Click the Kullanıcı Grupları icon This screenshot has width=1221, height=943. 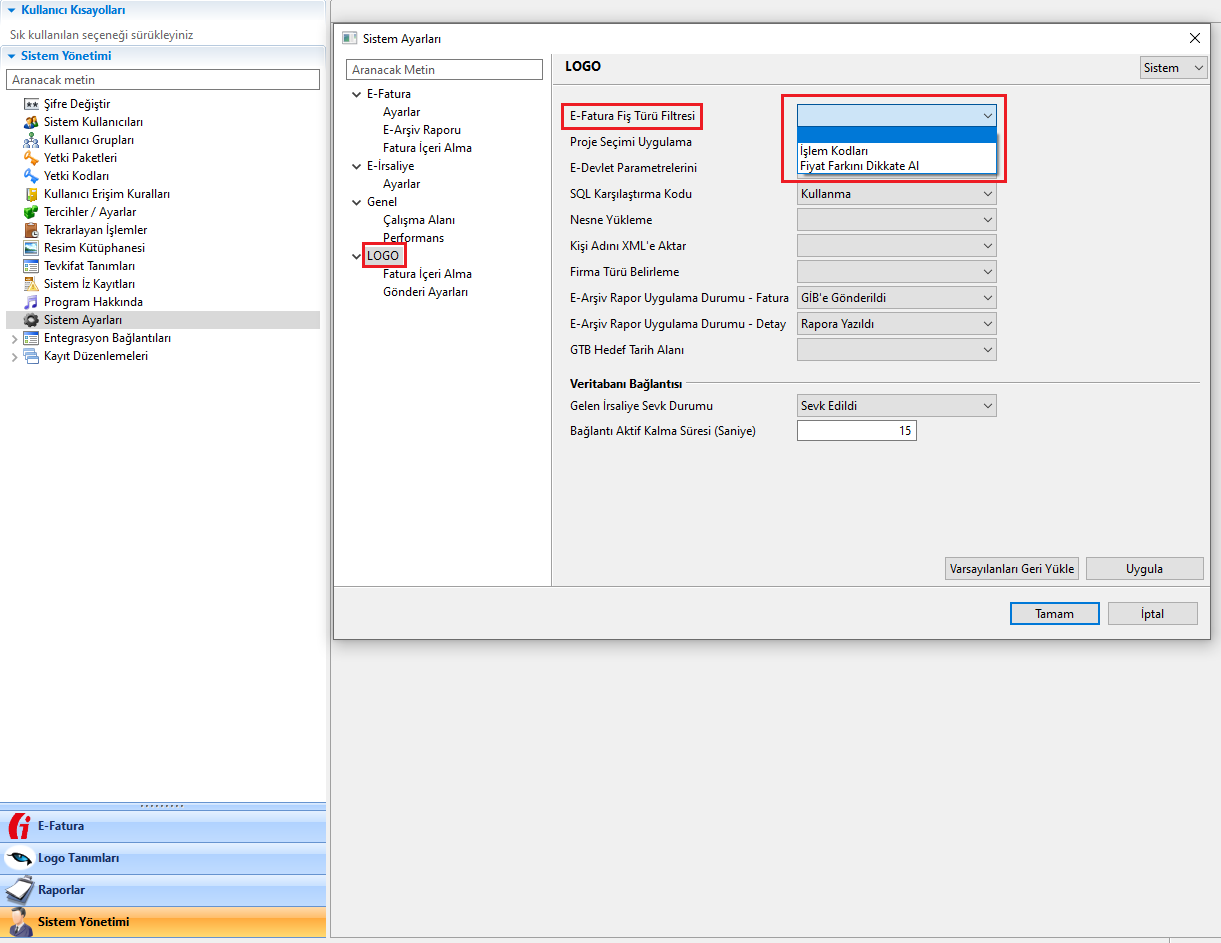tap(31, 140)
